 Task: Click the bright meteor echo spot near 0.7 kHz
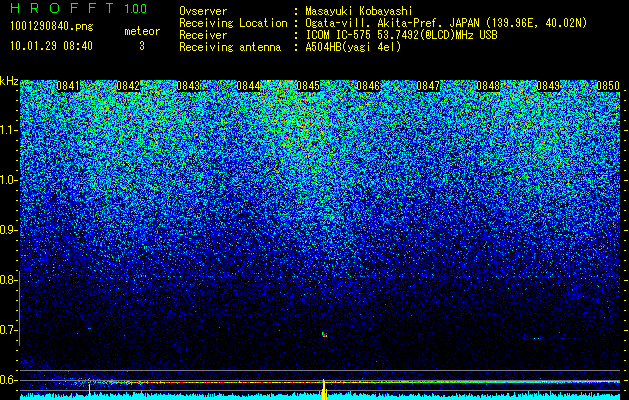(324, 334)
